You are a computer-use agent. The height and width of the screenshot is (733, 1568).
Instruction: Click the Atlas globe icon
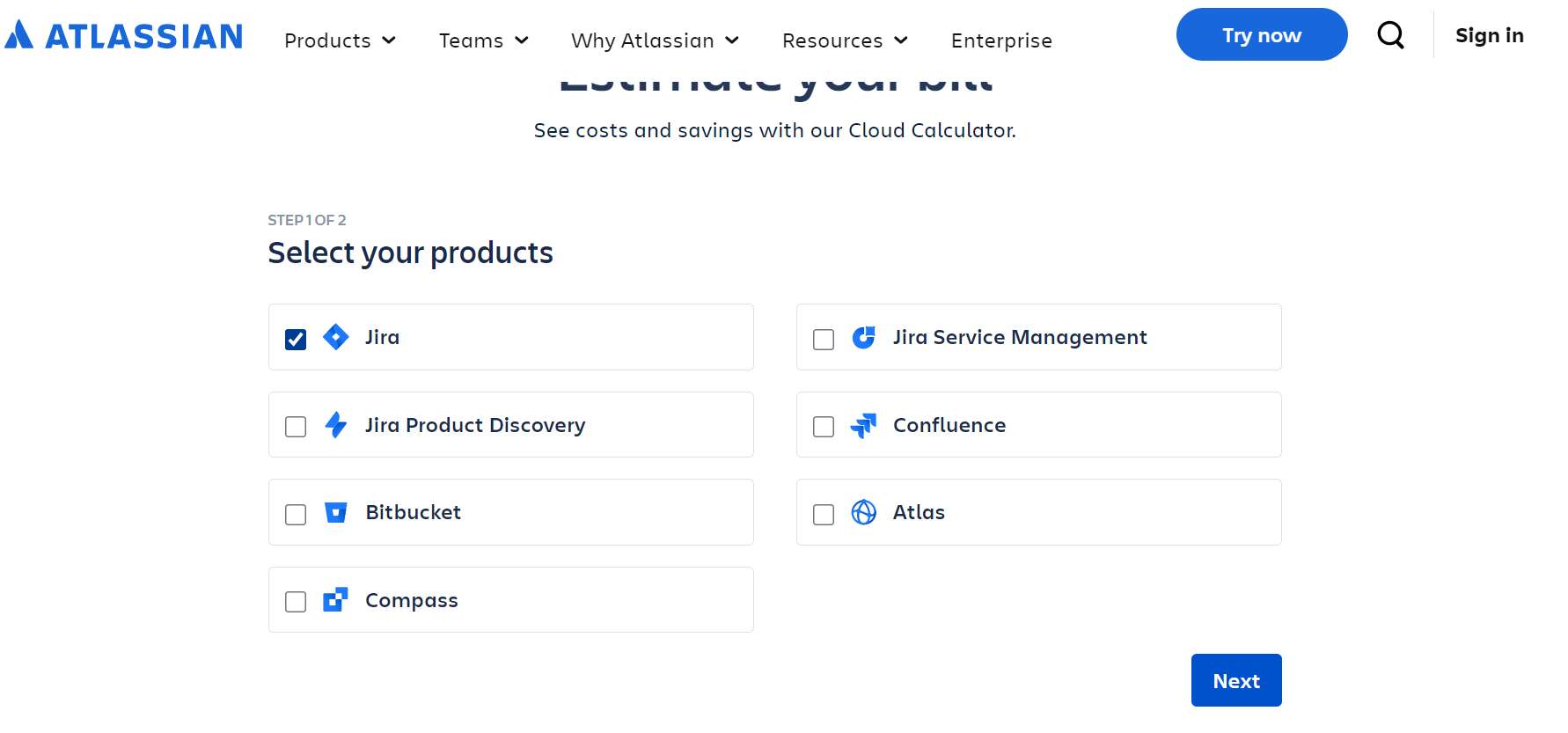click(x=864, y=512)
